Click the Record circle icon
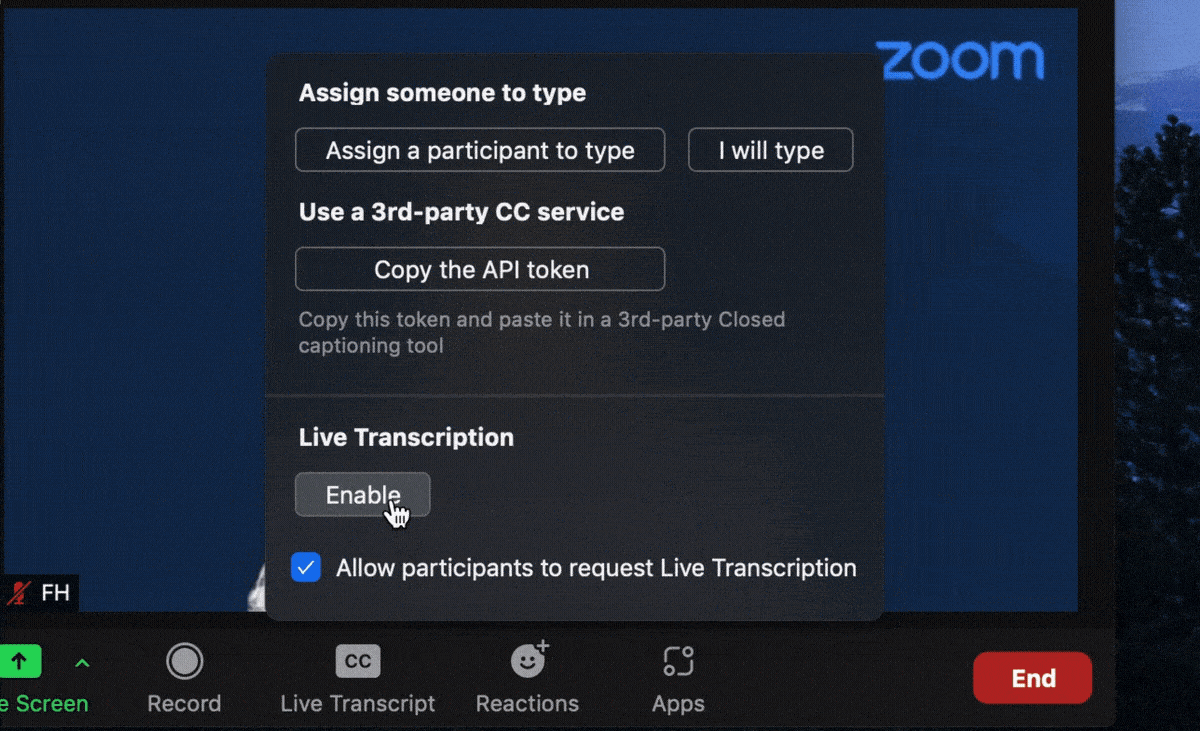 184,661
